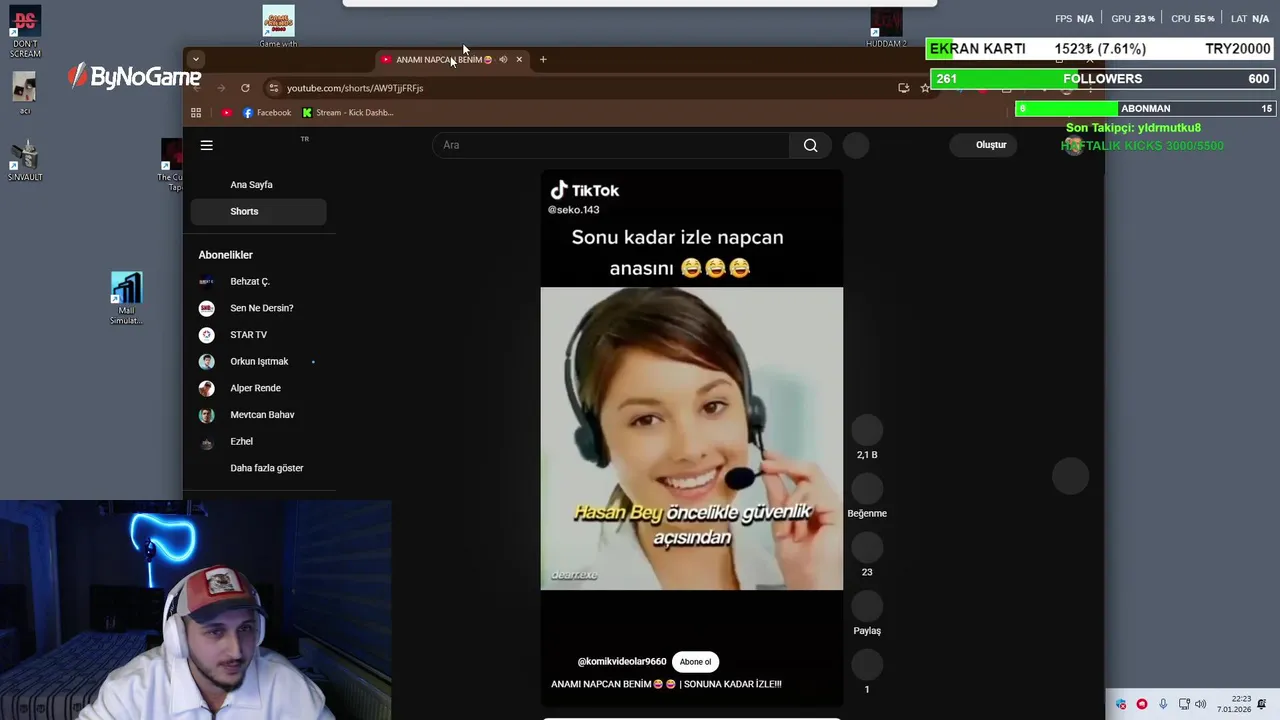
Task: Open the Facebook bookmark
Action: point(267,113)
